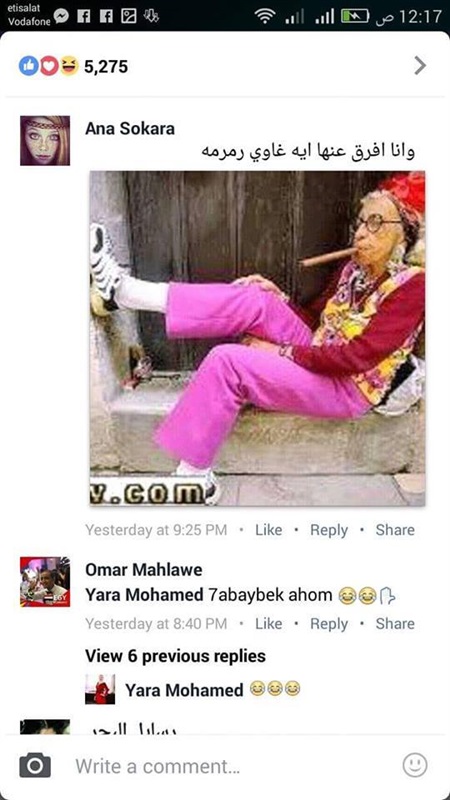The height and width of the screenshot is (800, 450).
Task: Reply to Omar Mahlawe's comment
Action: (x=329, y=623)
